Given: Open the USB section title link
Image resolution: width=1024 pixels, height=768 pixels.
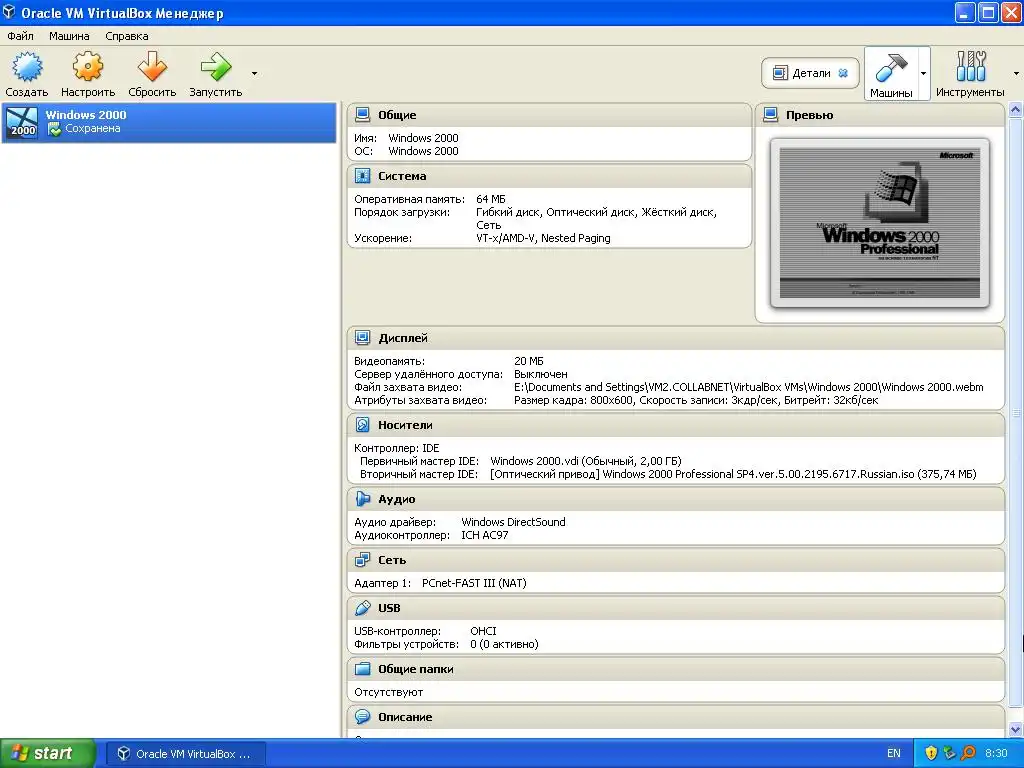Looking at the screenshot, I should pyautogui.click(x=389, y=608).
